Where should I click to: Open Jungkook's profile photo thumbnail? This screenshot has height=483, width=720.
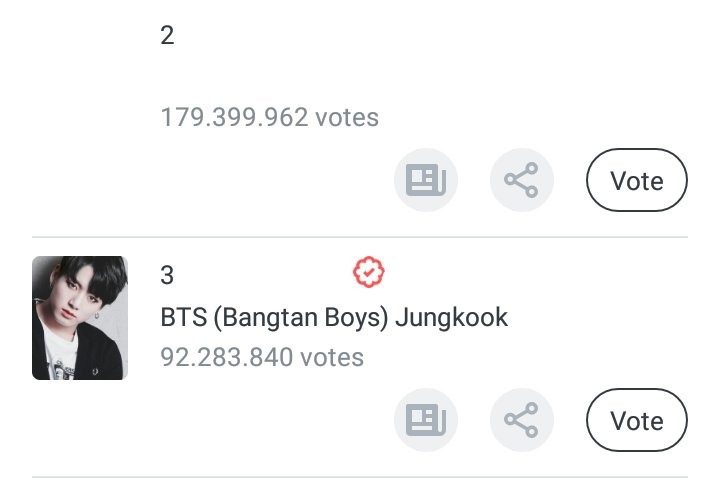[x=80, y=318]
